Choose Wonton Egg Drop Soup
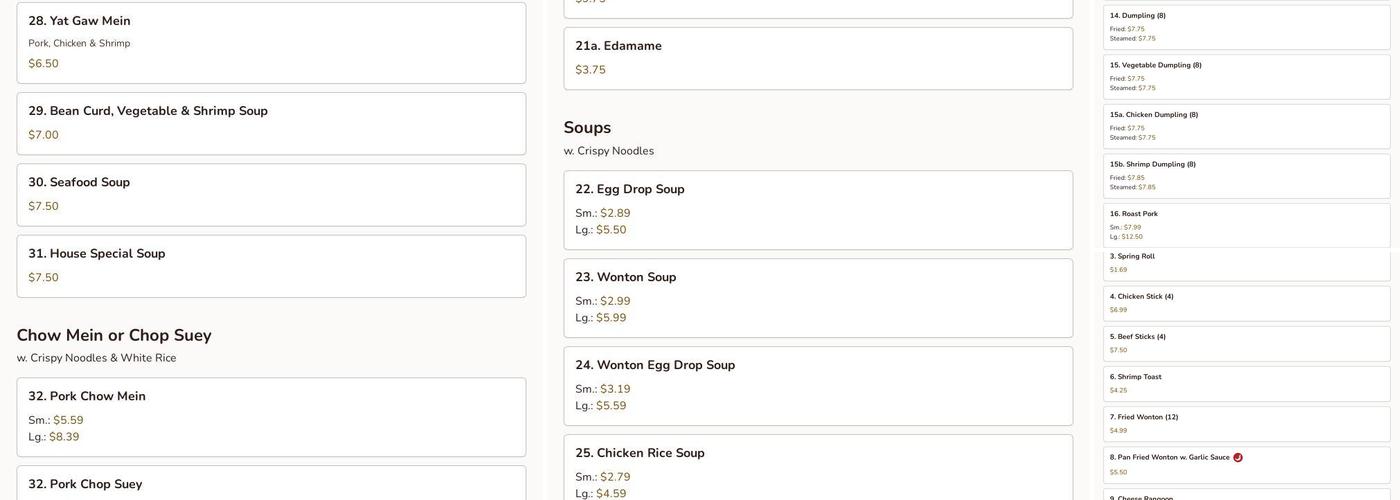 (818, 386)
